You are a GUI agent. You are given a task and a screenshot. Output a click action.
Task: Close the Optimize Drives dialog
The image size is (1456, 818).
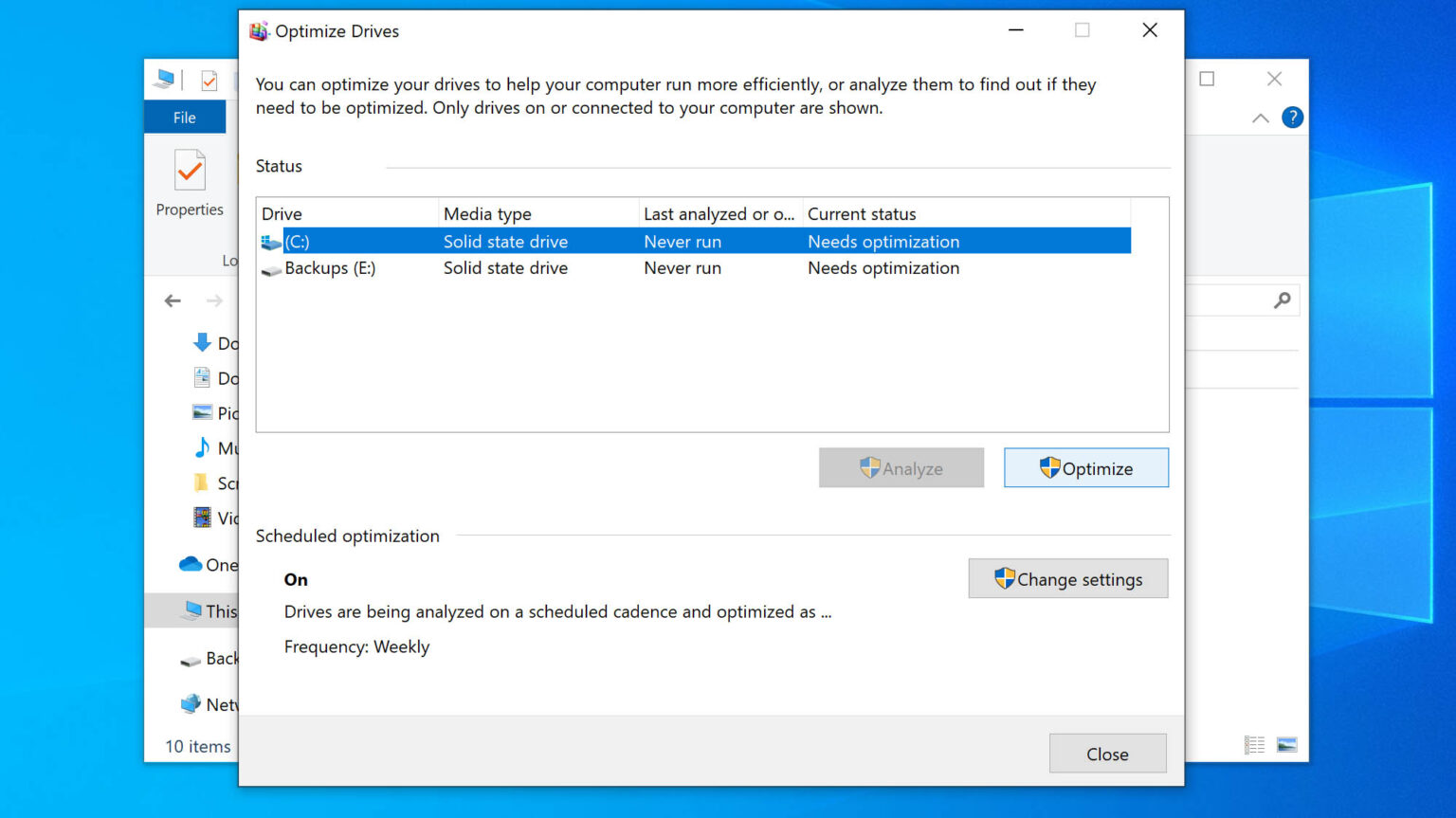(1107, 754)
